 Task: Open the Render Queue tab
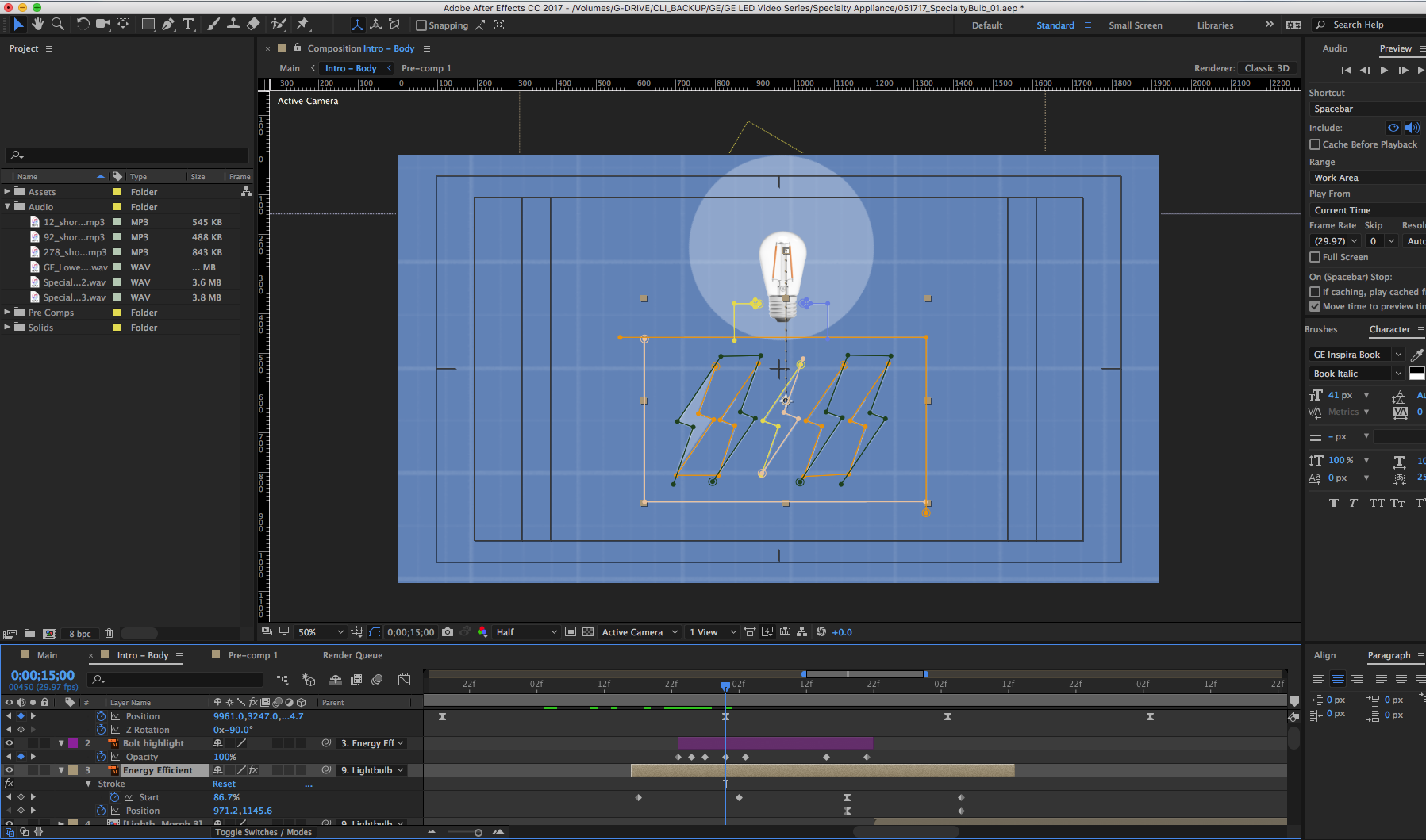[x=352, y=655]
